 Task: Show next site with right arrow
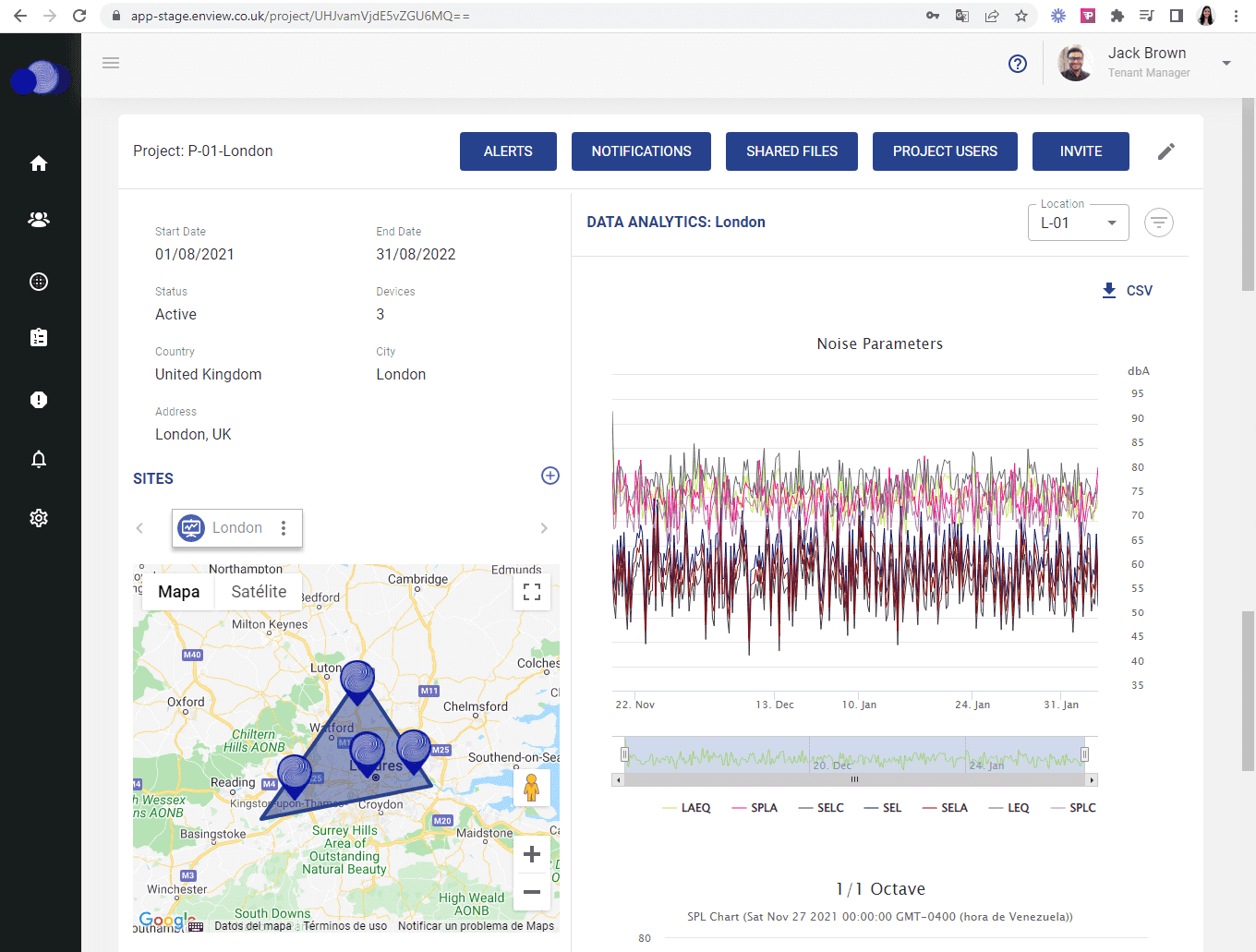click(544, 528)
